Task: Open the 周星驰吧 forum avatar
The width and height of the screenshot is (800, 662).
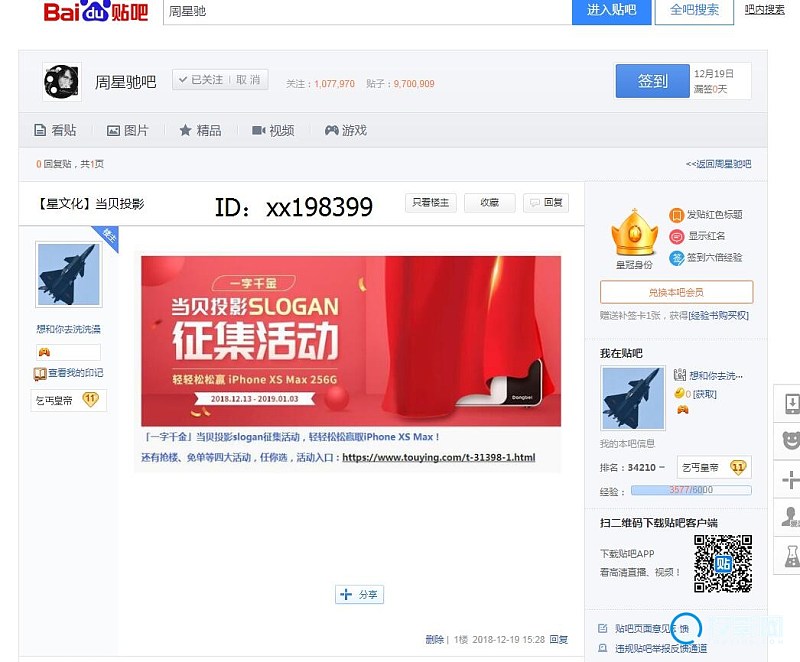Action: [x=62, y=82]
